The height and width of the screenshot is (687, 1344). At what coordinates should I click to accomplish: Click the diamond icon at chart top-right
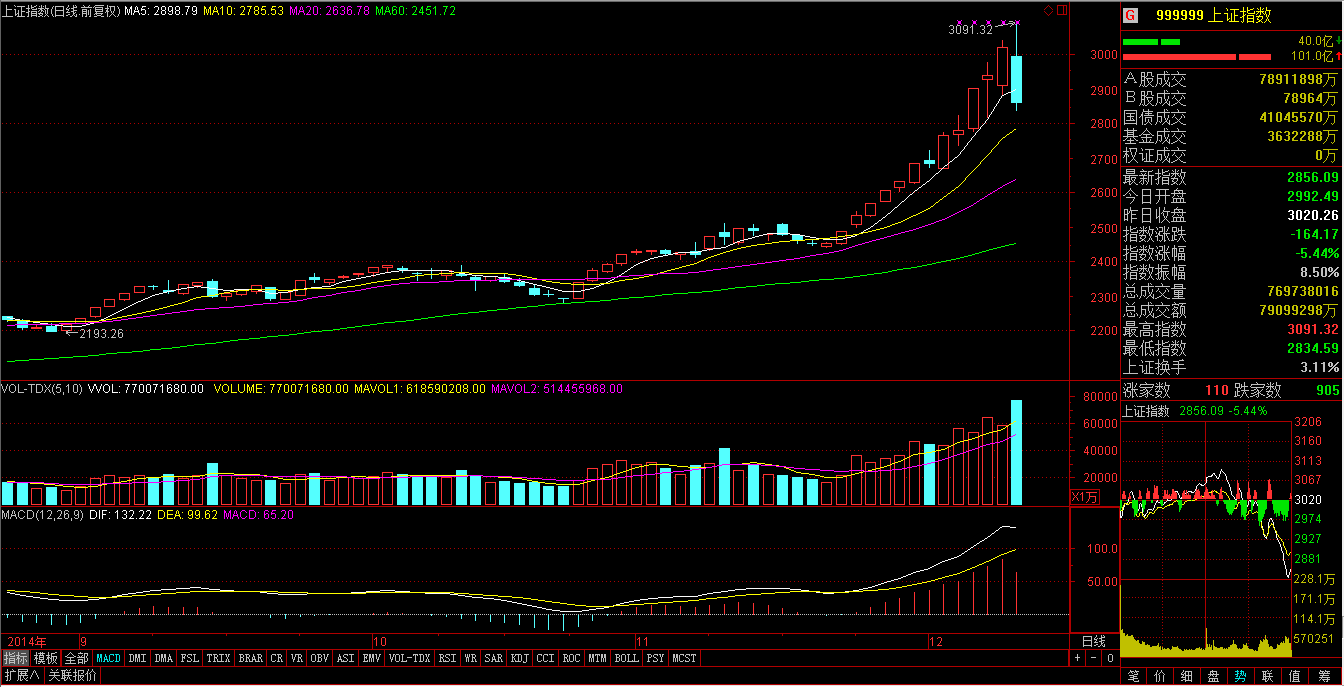pyautogui.click(x=1048, y=10)
